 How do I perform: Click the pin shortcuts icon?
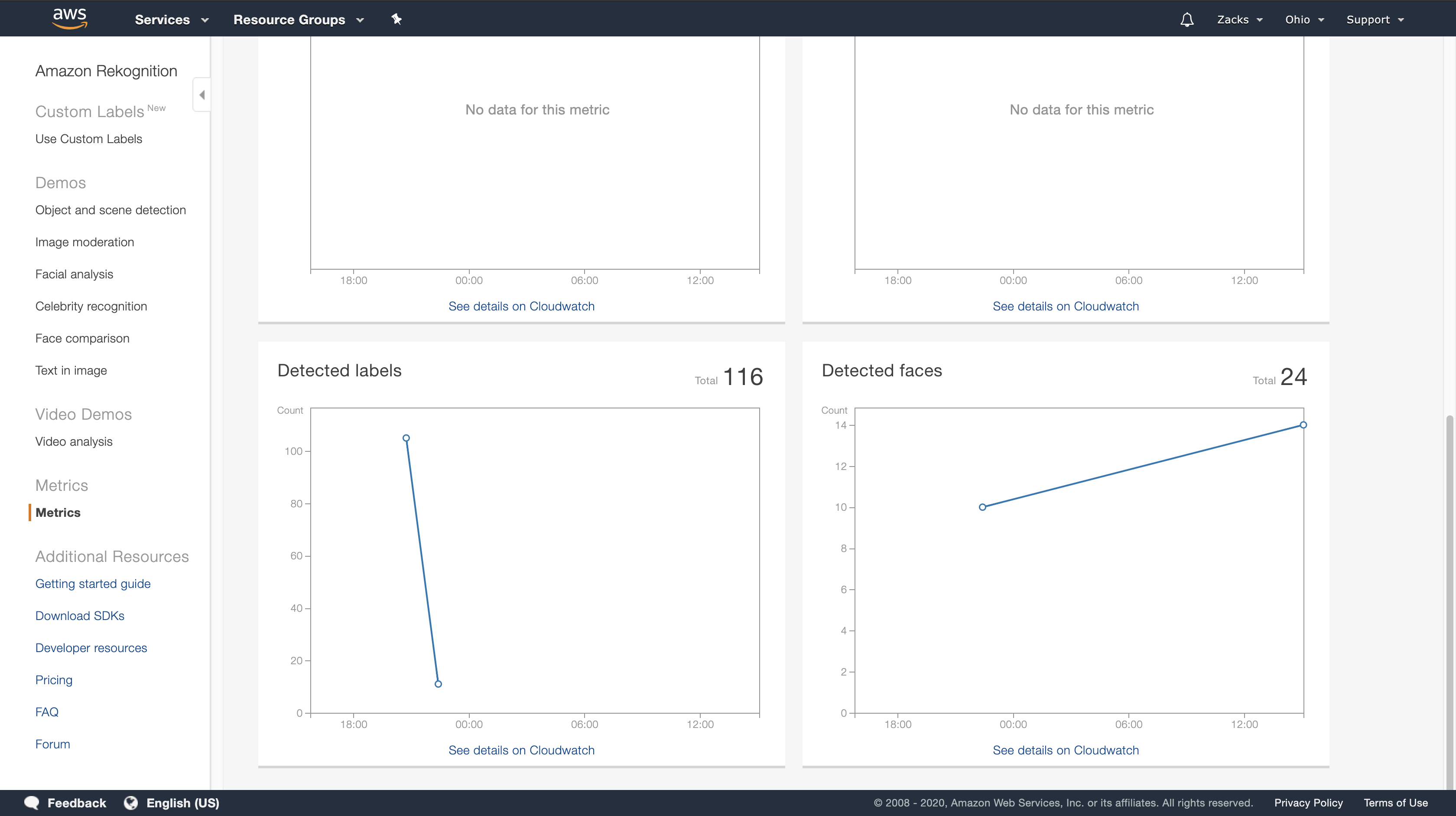[x=396, y=19]
